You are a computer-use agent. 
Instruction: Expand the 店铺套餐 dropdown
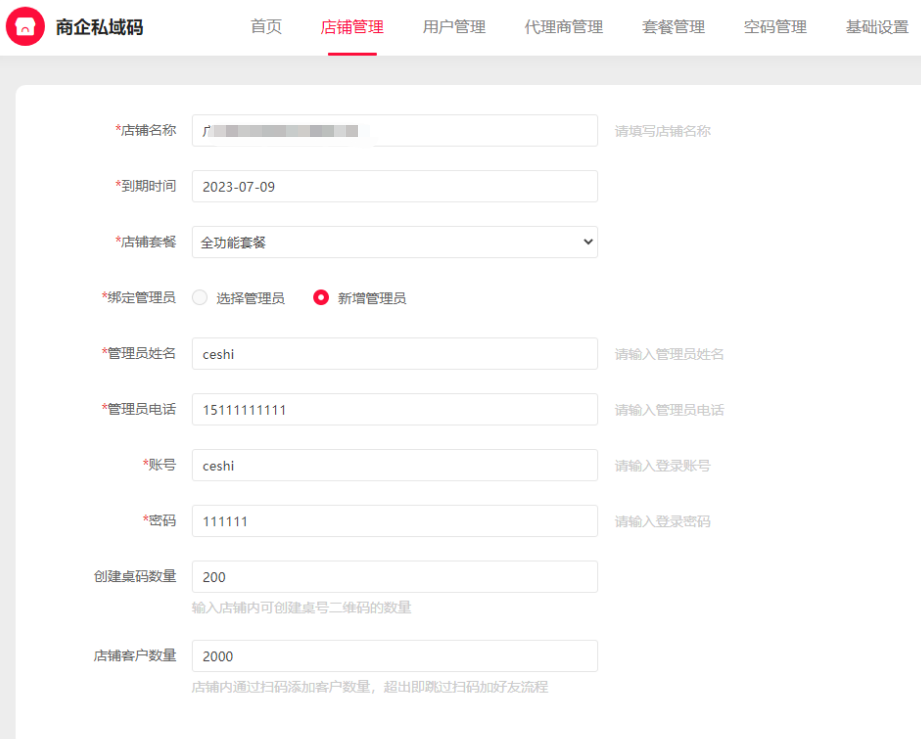[x=394, y=242]
